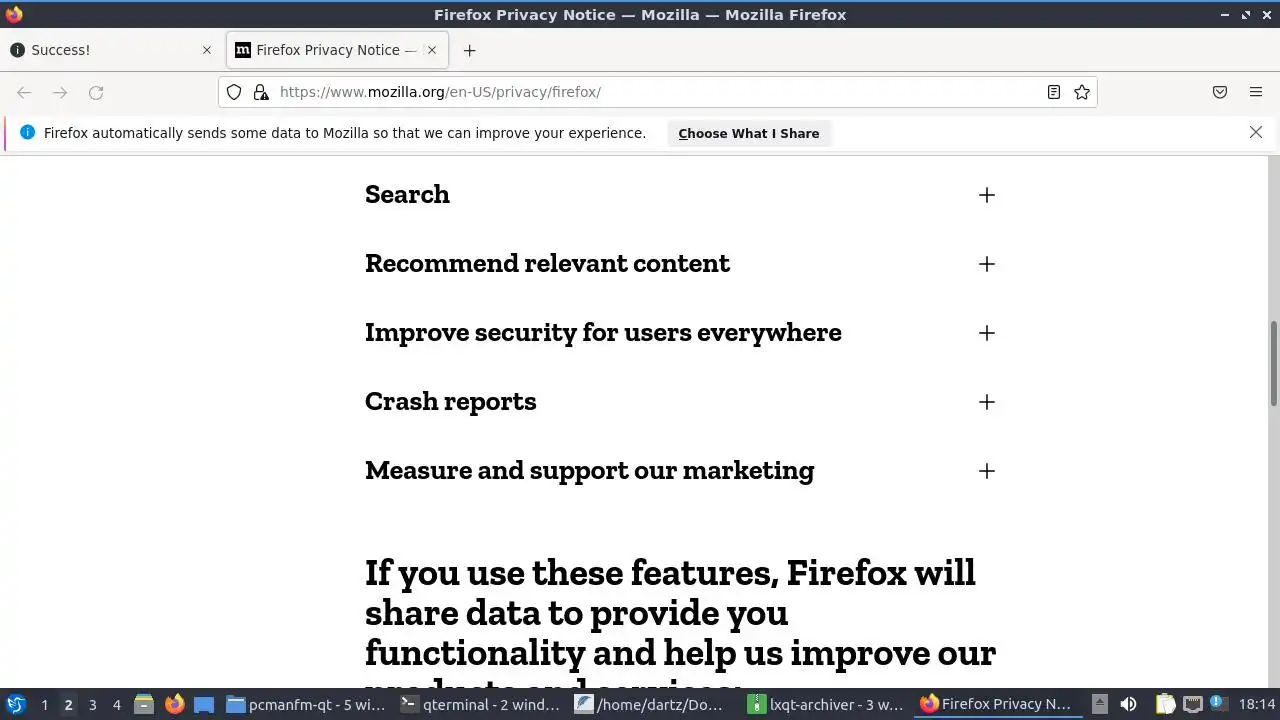This screenshot has height=720, width=1280.
Task: Click the Choose What I Share button
Action: [748, 133]
